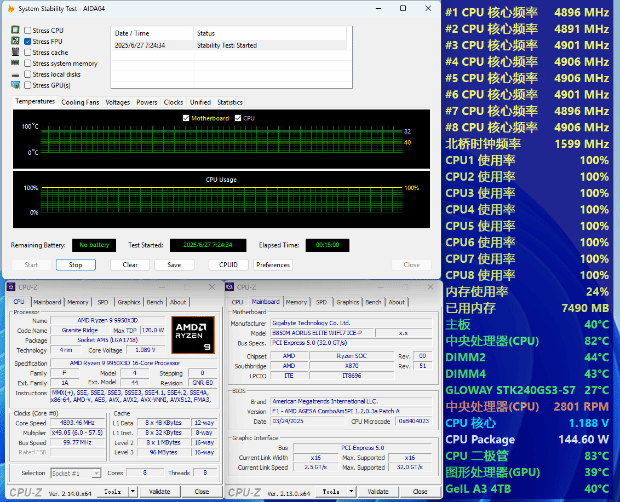Click the Stress FPU icon
Screen dimensions: 620x502
pyautogui.click(x=15, y=41)
